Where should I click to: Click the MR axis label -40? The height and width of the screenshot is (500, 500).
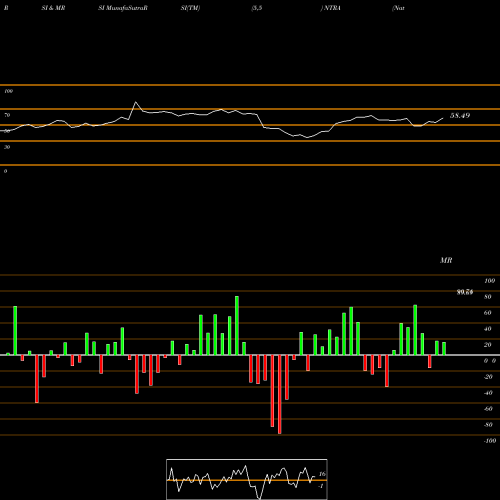488,393
